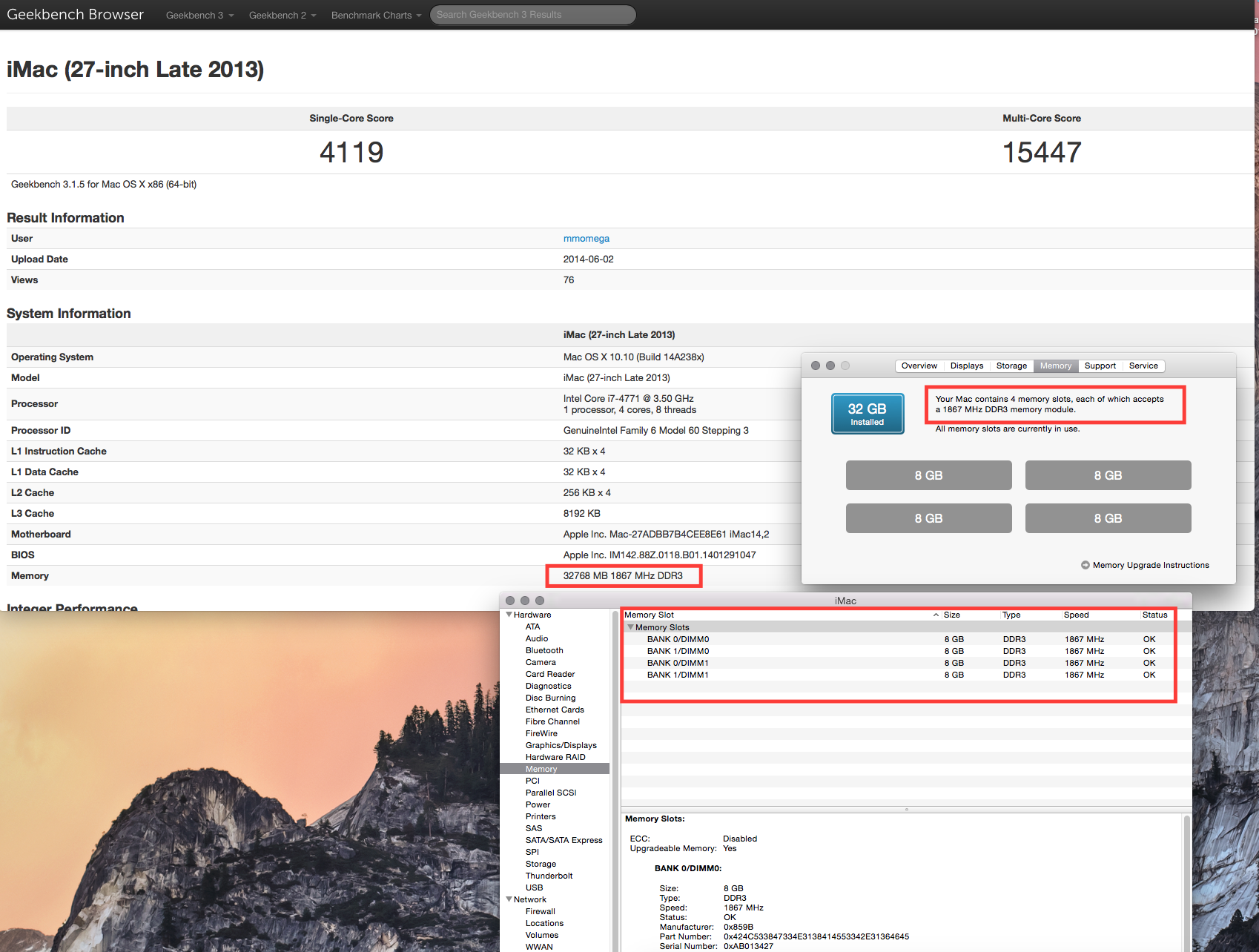
Task: Open user mmomega profile link
Action: [586, 239]
